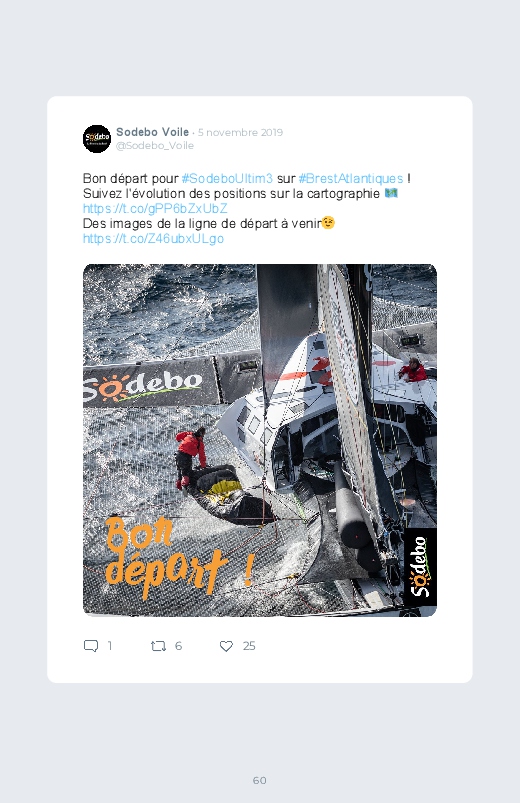Click the 5 novembre 2019 date
520x803 pixels.
pos(240,132)
